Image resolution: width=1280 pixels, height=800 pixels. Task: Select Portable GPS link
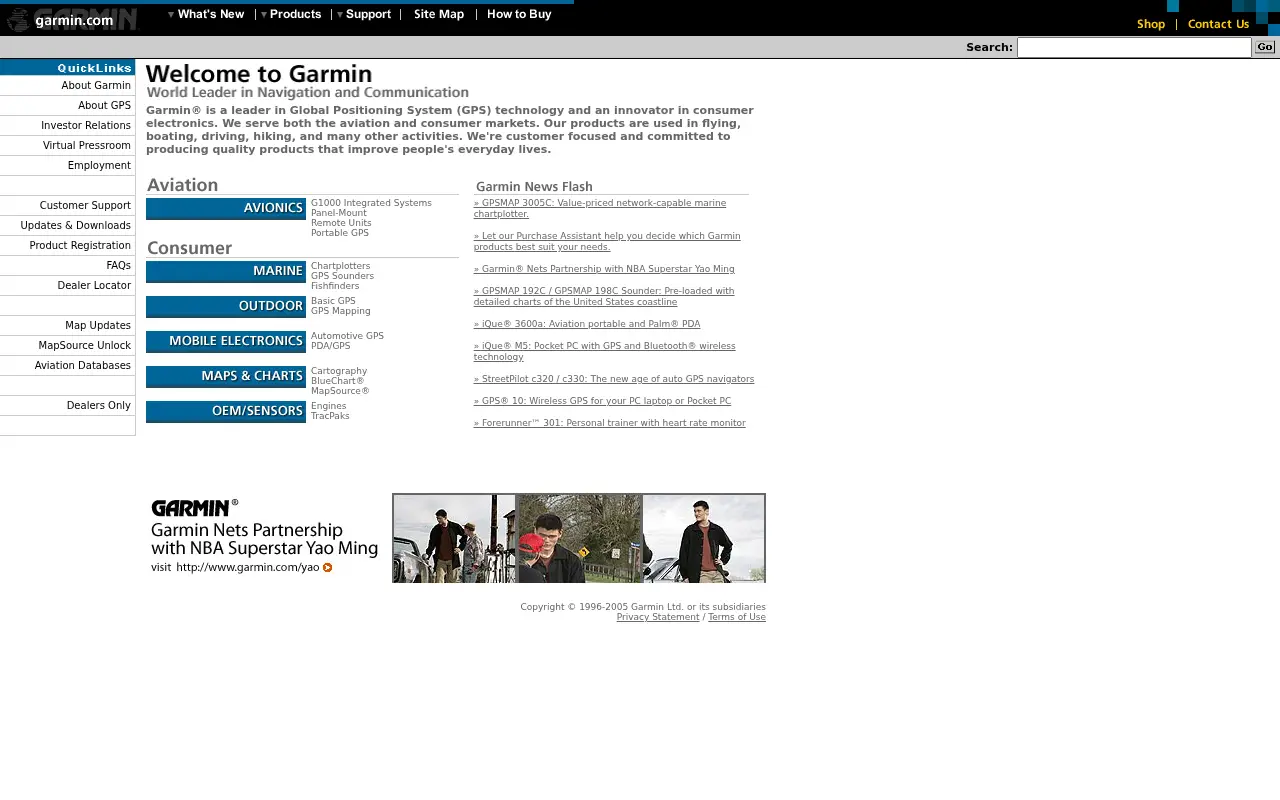point(340,233)
